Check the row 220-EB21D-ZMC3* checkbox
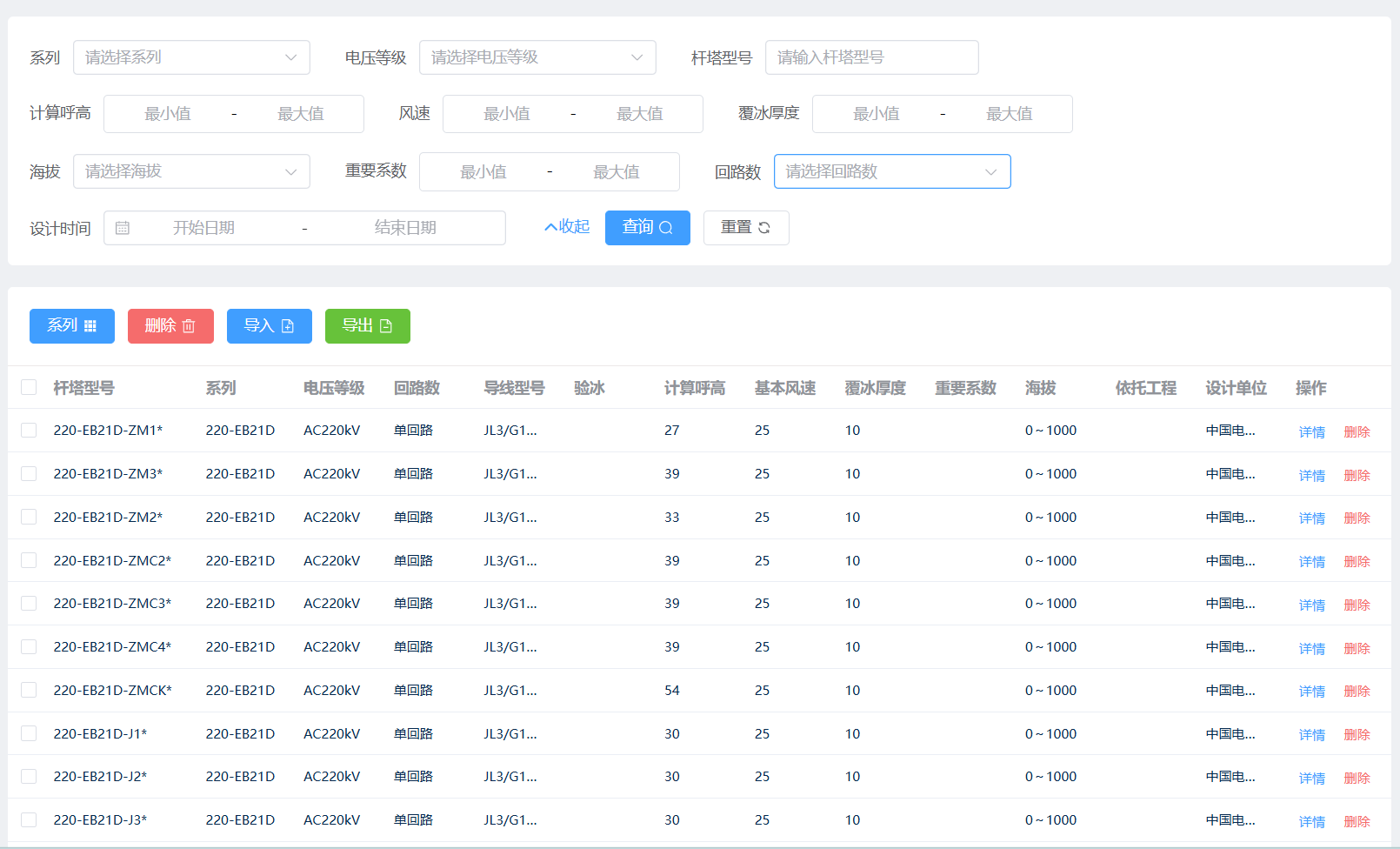Screen dimensions: 1400x849 (x=29, y=603)
